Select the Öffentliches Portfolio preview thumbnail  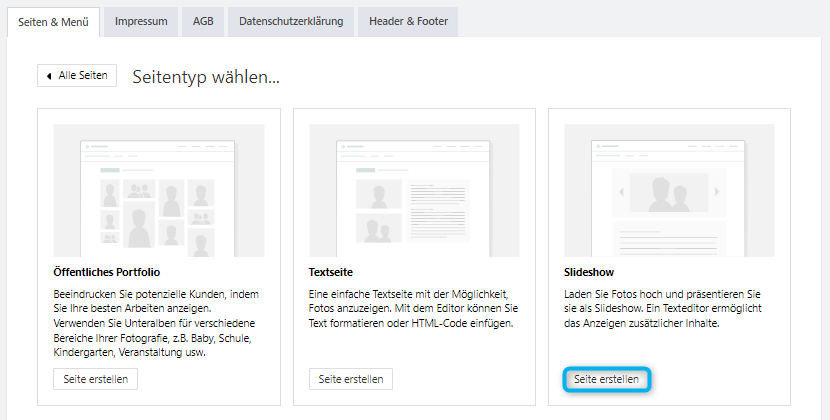(159, 191)
